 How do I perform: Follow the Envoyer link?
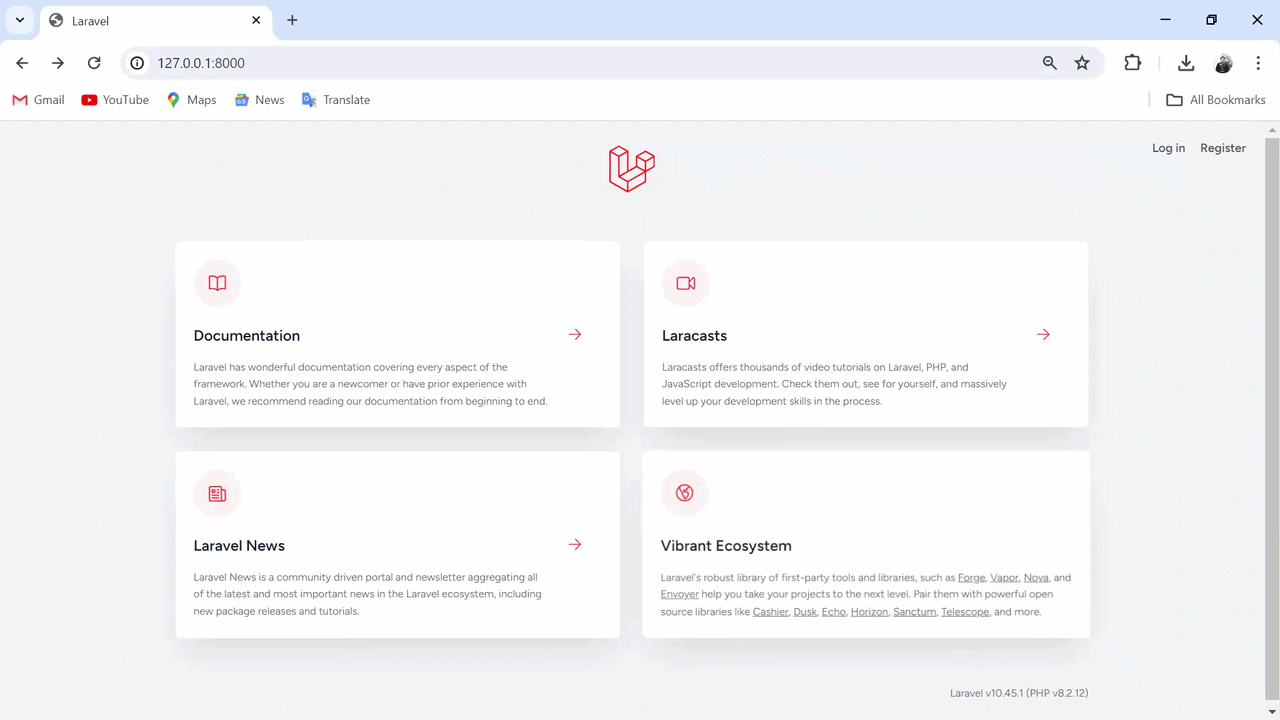(680, 594)
